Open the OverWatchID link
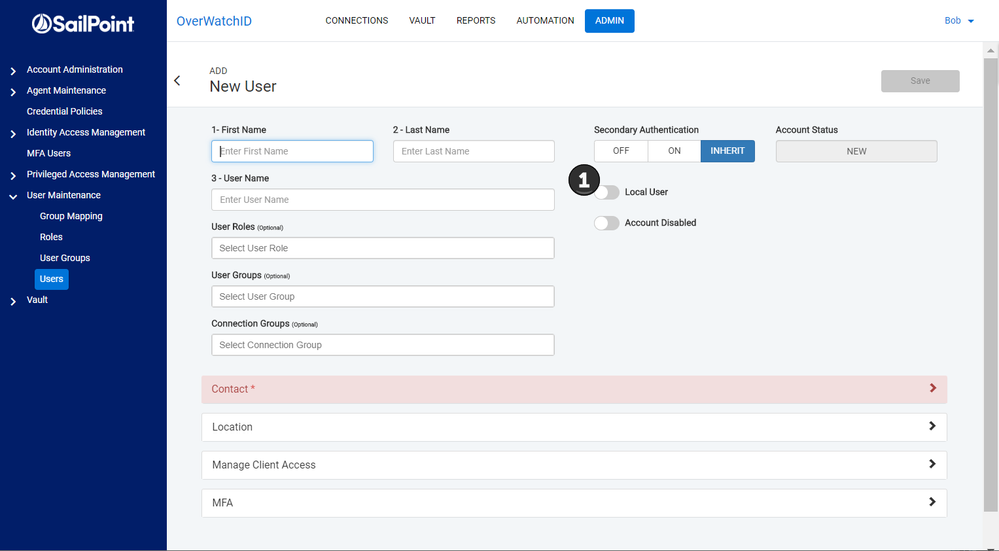 (214, 21)
